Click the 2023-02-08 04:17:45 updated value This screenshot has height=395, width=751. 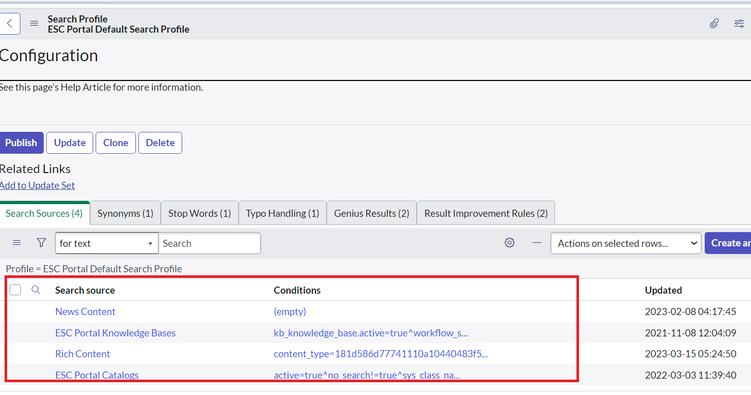(690, 311)
